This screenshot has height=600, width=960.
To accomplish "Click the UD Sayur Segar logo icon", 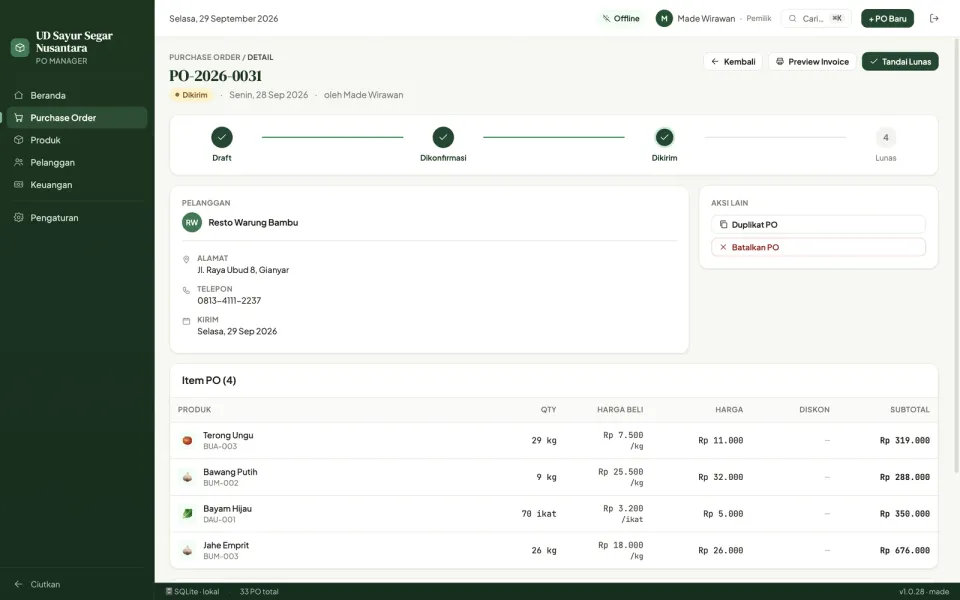I will pyautogui.click(x=20, y=47).
